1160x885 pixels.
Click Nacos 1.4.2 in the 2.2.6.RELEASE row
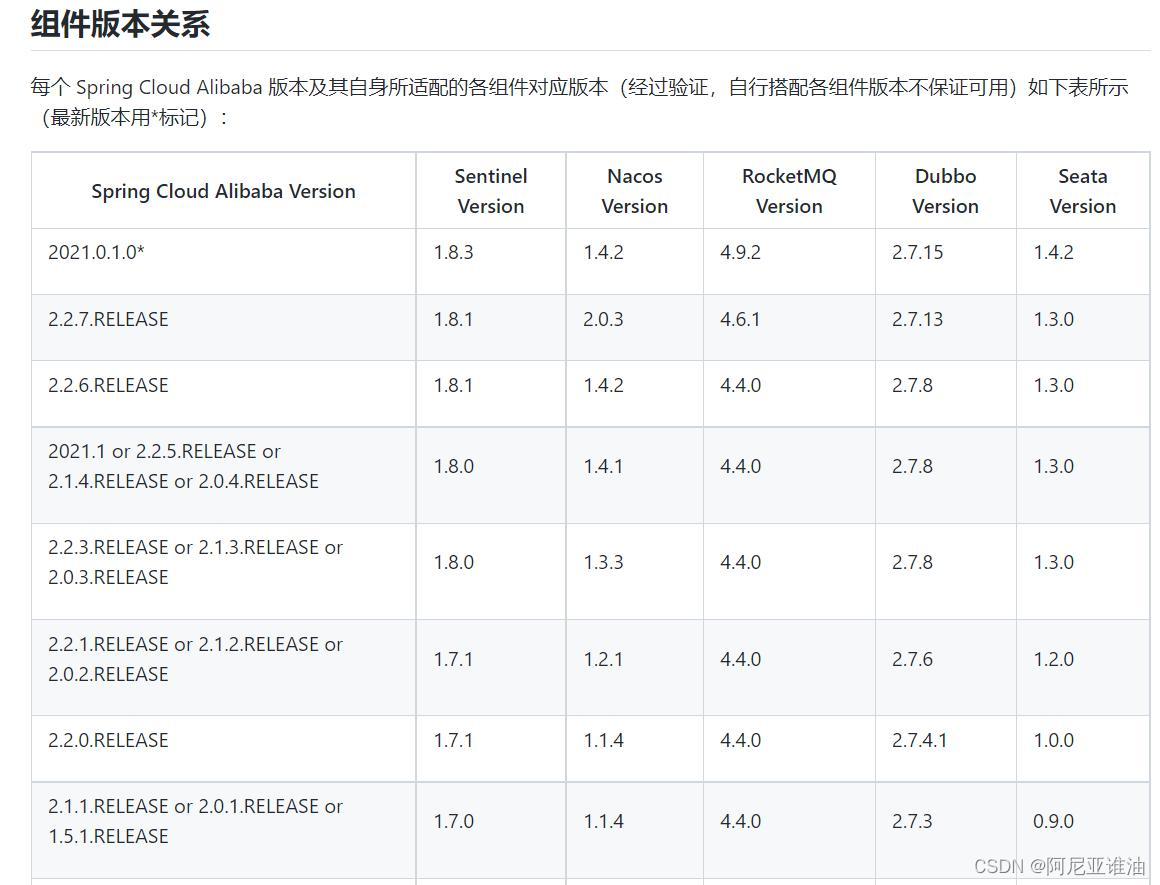[603, 385]
